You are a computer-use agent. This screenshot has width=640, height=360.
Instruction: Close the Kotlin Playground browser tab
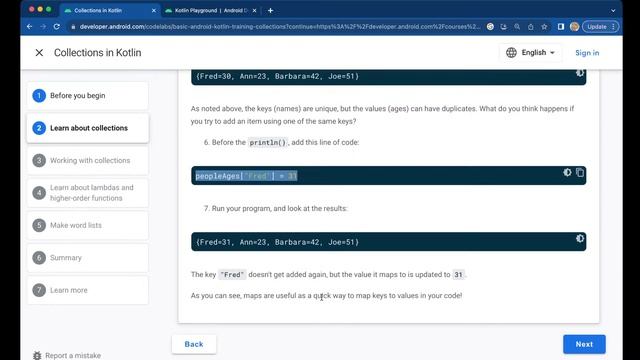click(x=254, y=11)
